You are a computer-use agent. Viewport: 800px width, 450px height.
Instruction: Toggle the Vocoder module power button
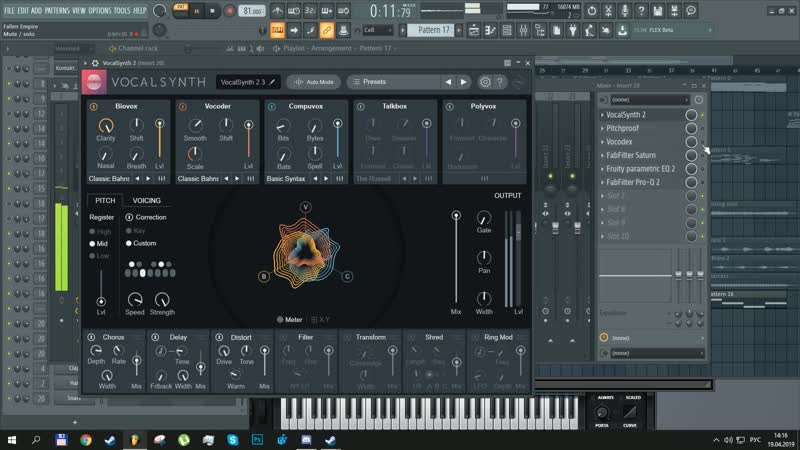tap(183, 107)
